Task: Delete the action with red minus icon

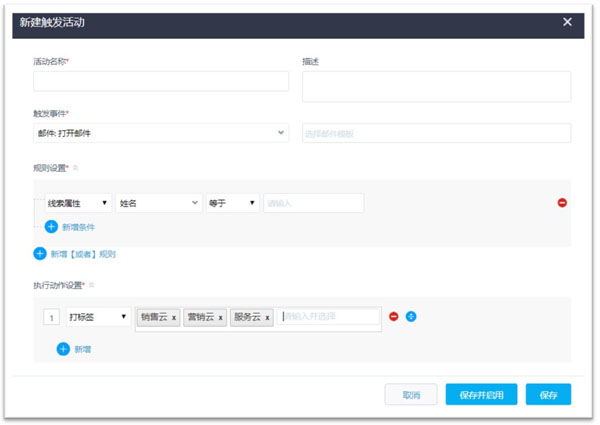Action: [x=393, y=317]
